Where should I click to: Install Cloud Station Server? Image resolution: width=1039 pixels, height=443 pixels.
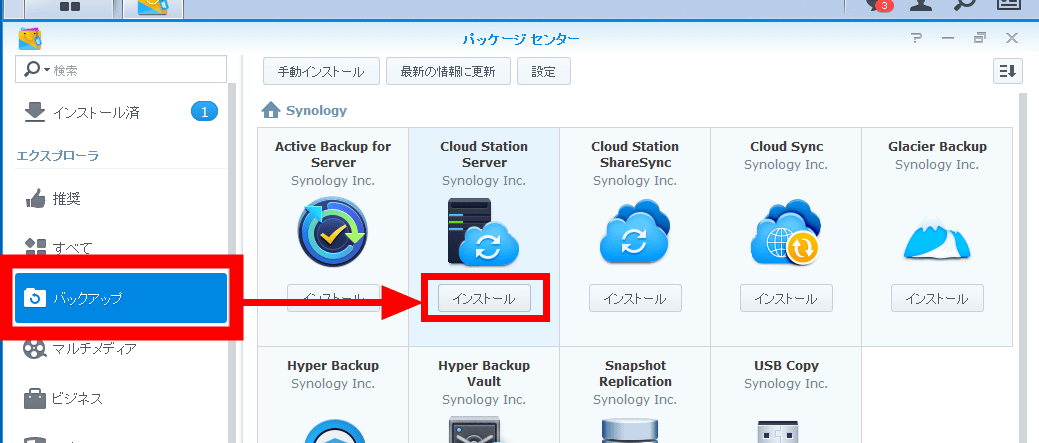pyautogui.click(x=484, y=299)
